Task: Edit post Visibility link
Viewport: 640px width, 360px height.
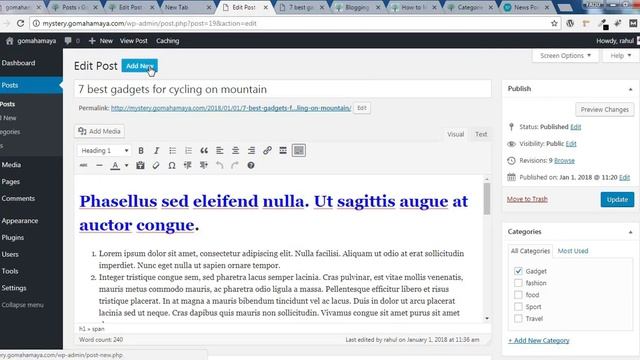Action: 571,144
